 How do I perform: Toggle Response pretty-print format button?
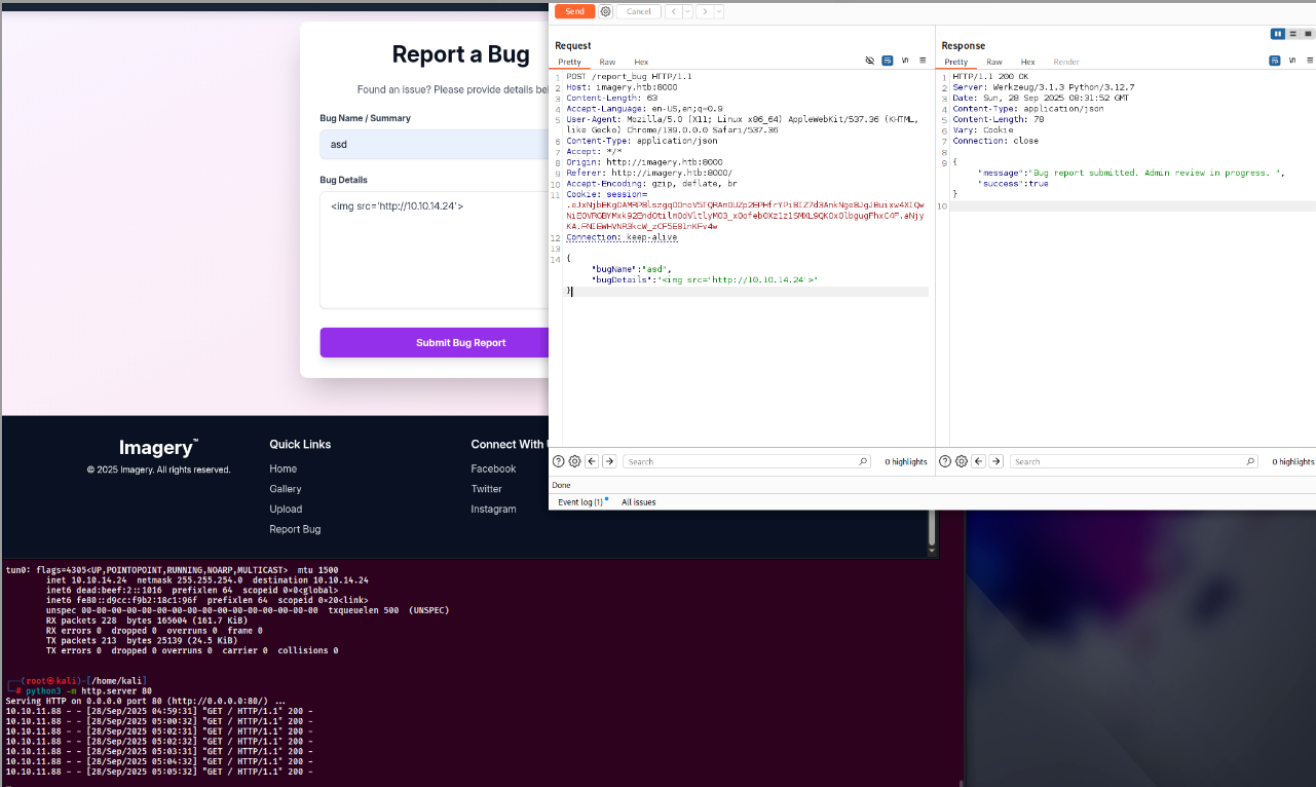[x=1275, y=61]
